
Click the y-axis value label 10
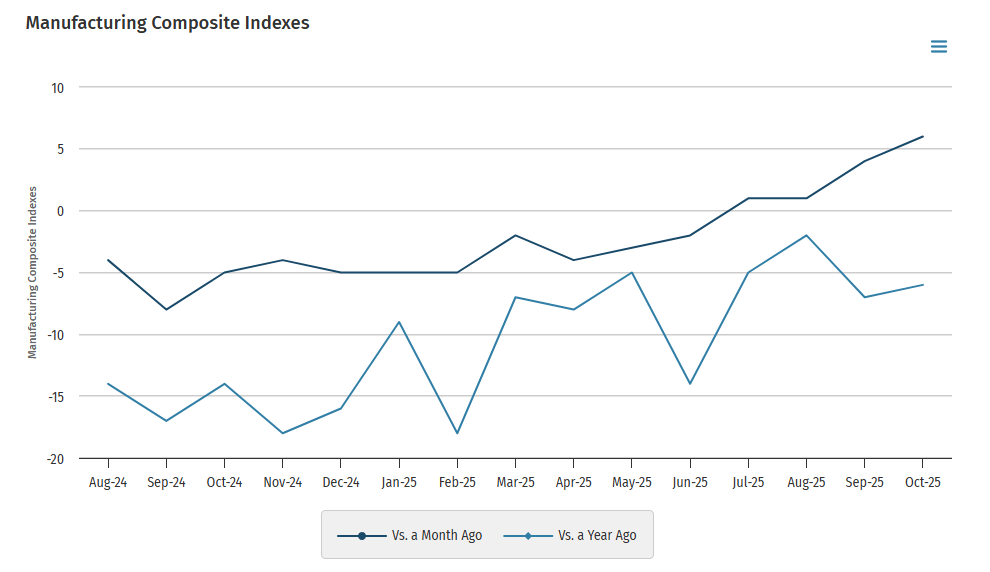(57, 88)
